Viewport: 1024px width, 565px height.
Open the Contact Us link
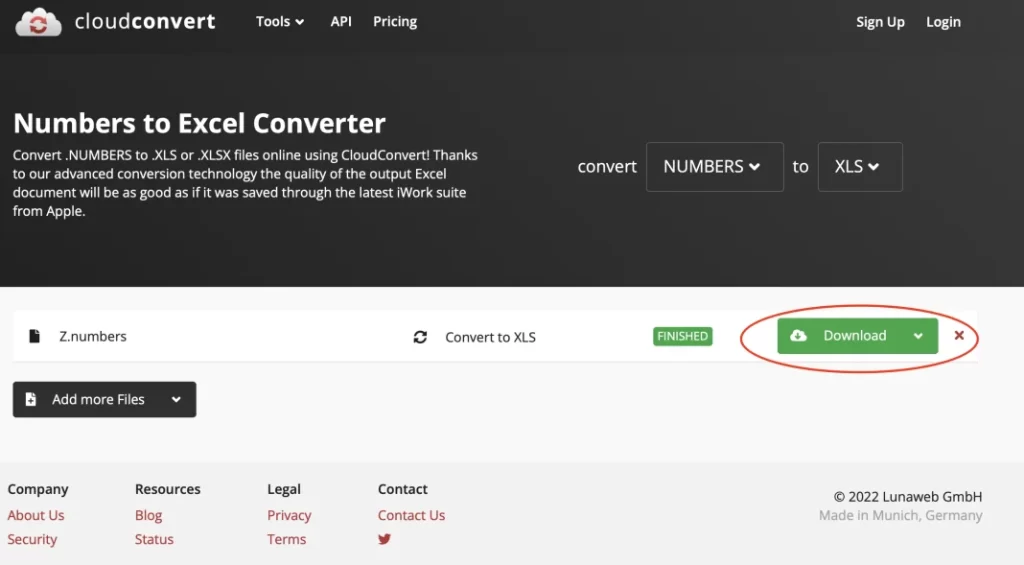pos(411,515)
